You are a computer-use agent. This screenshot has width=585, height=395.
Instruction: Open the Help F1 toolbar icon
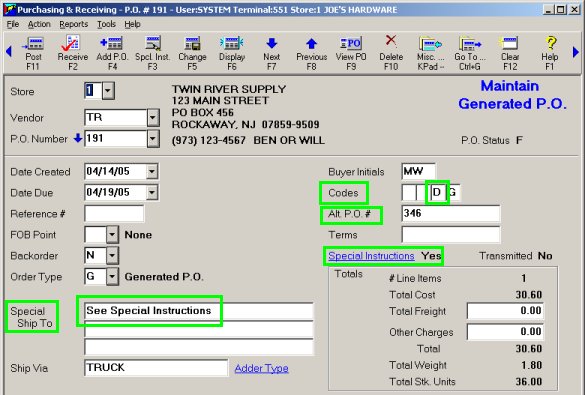tap(550, 53)
